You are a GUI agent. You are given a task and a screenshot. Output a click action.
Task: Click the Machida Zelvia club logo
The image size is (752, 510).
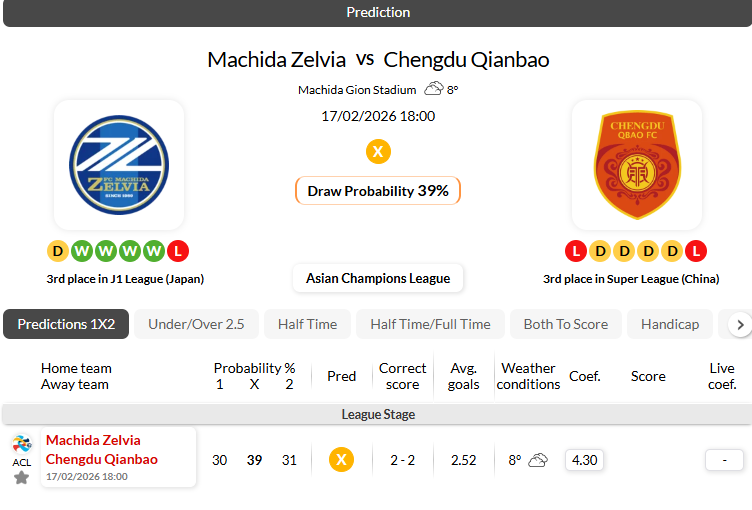(x=118, y=165)
